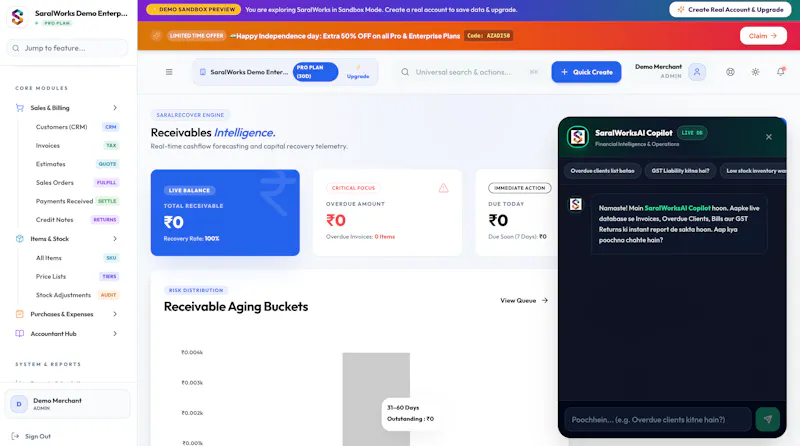
Task: Click Sign Out text
Action: [x=38, y=436]
